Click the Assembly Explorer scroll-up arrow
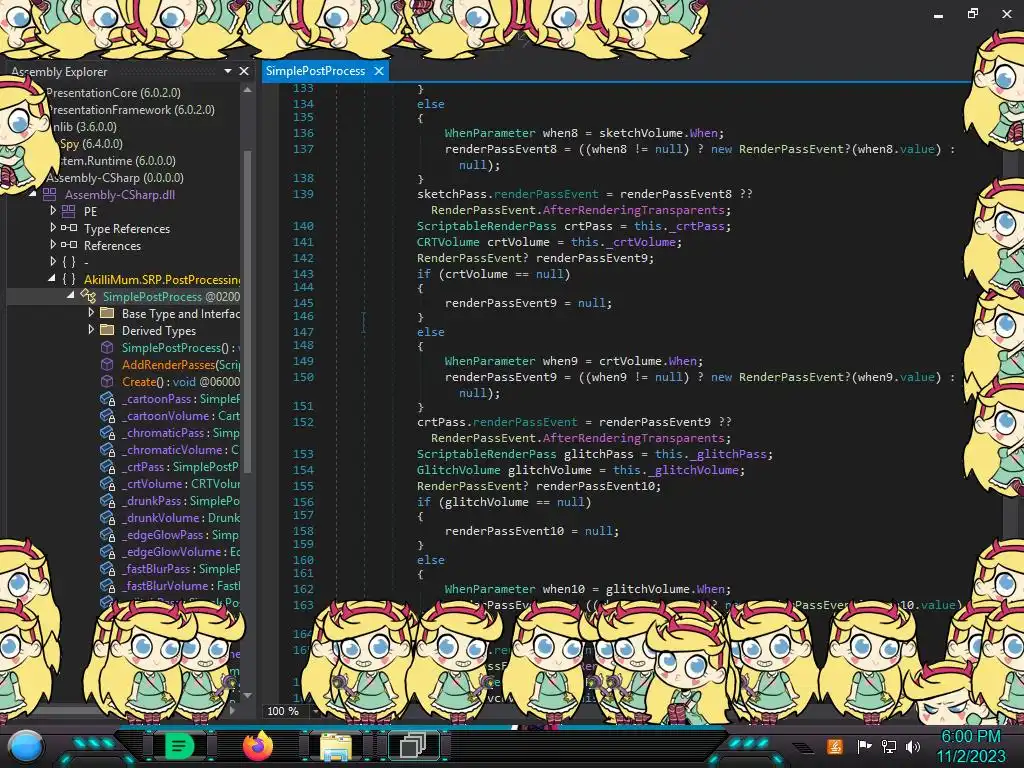 tap(248, 89)
